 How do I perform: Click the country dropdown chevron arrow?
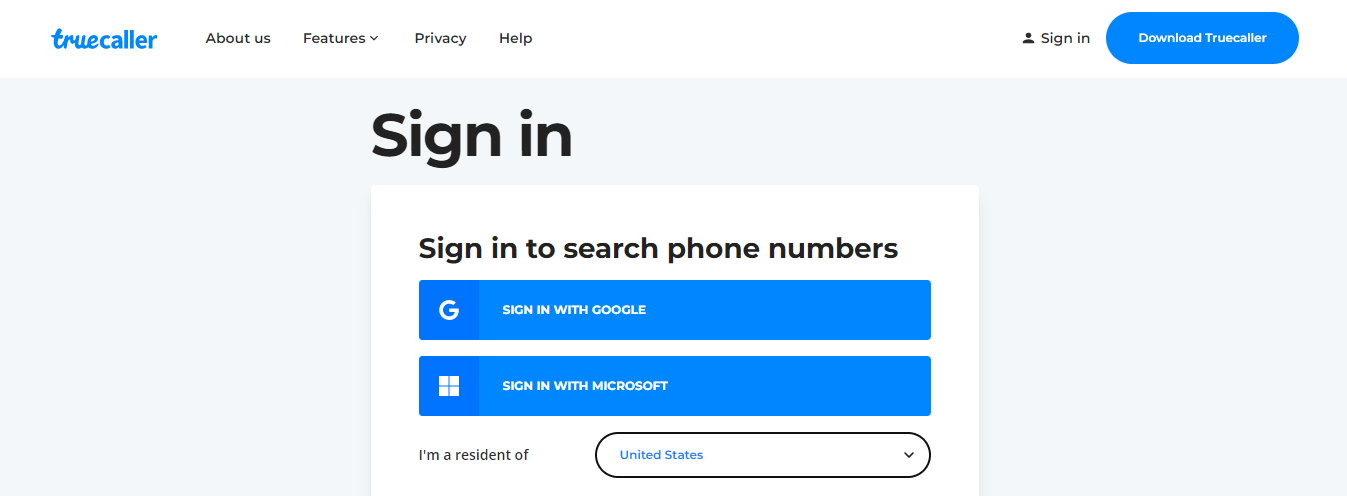(909, 455)
